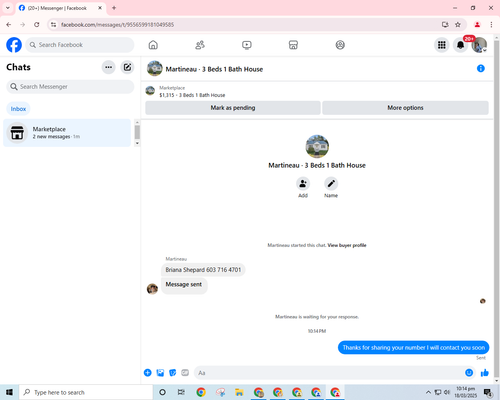Select the 'Thanks for sharing your number' bubble
Image resolution: width=500 pixels, height=400 pixels.
[x=414, y=347]
